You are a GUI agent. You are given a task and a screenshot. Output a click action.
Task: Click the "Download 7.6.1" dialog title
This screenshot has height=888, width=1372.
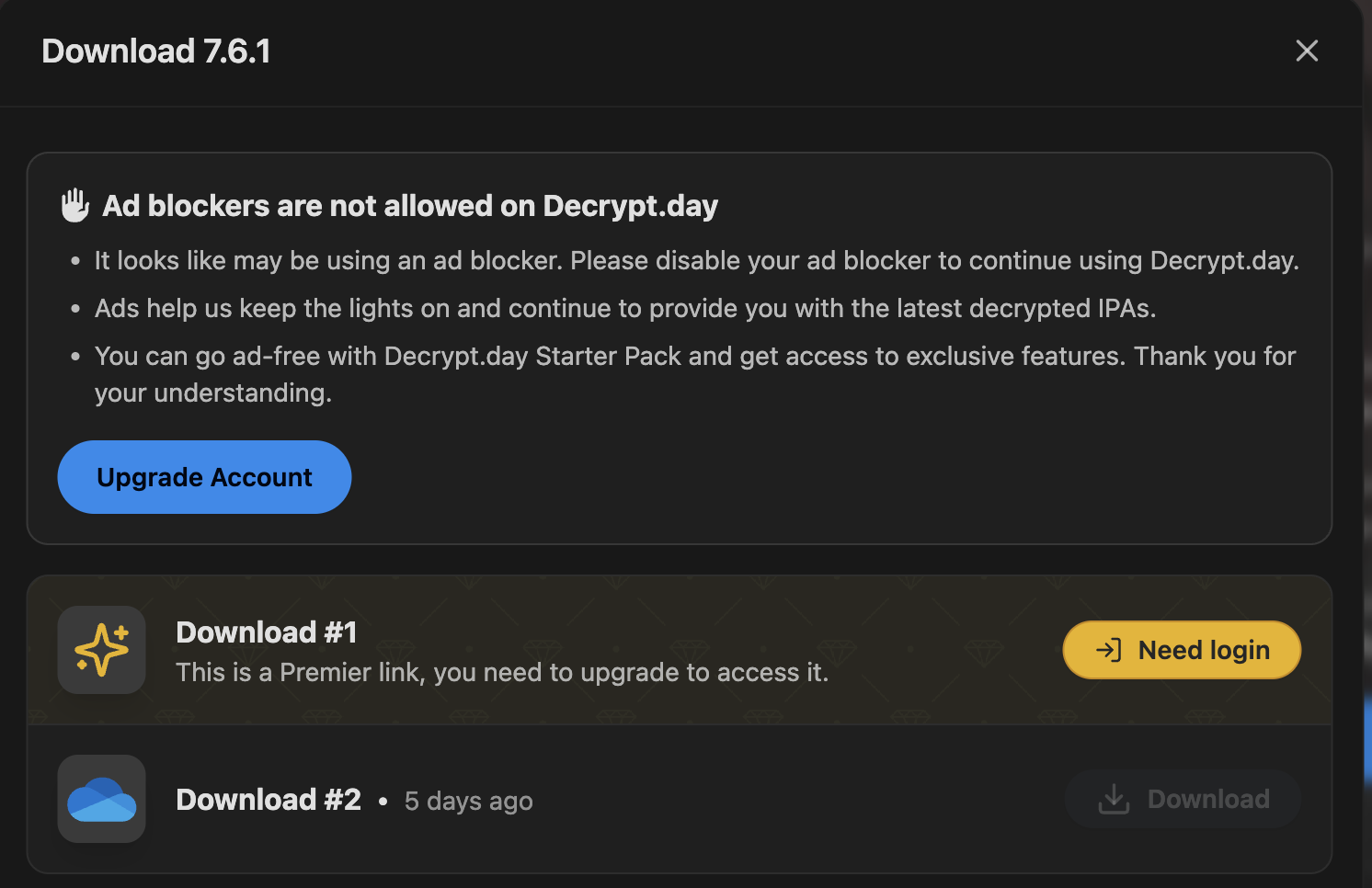tap(156, 51)
